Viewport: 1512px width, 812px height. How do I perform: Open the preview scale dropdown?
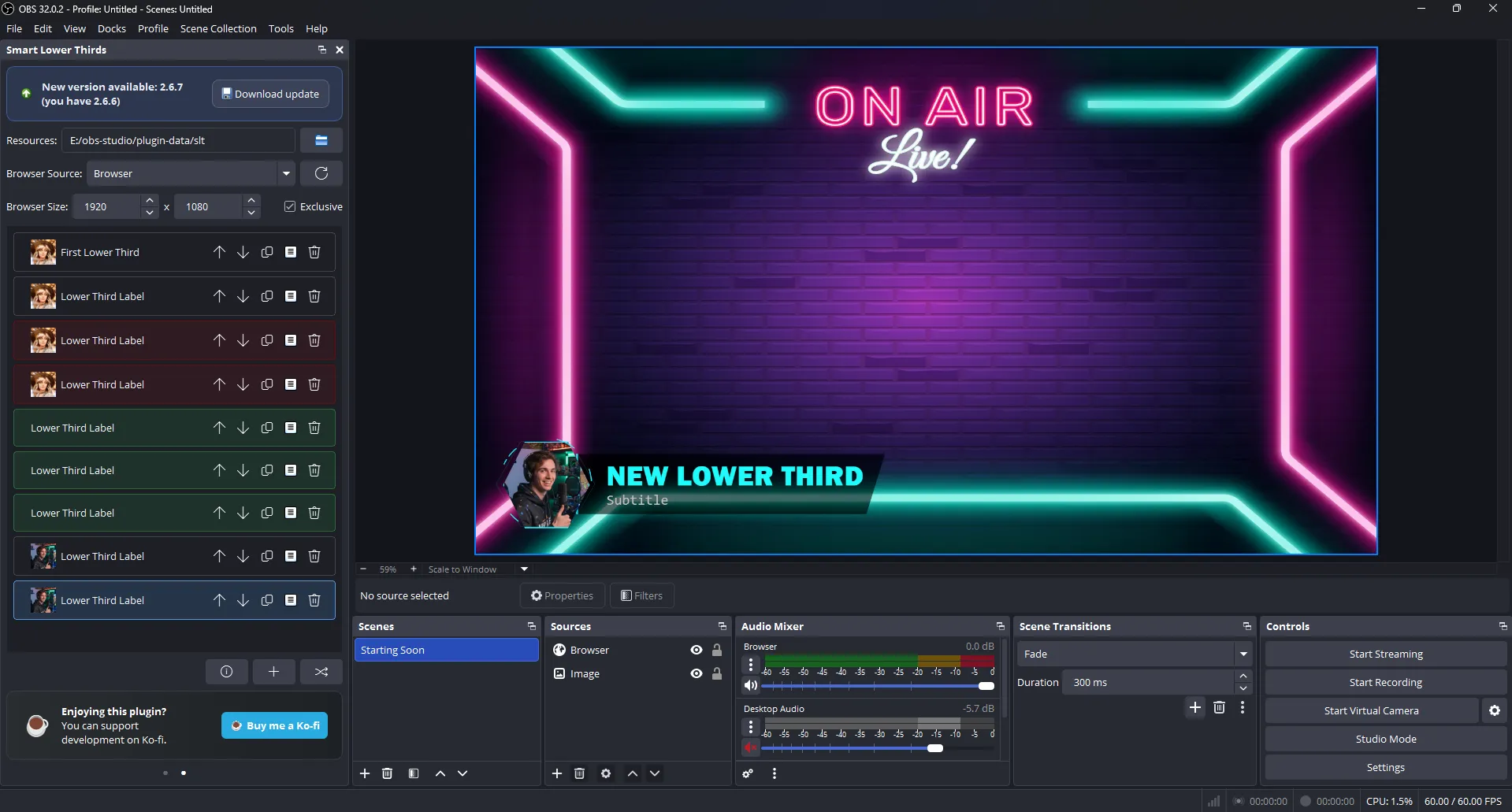pos(523,569)
